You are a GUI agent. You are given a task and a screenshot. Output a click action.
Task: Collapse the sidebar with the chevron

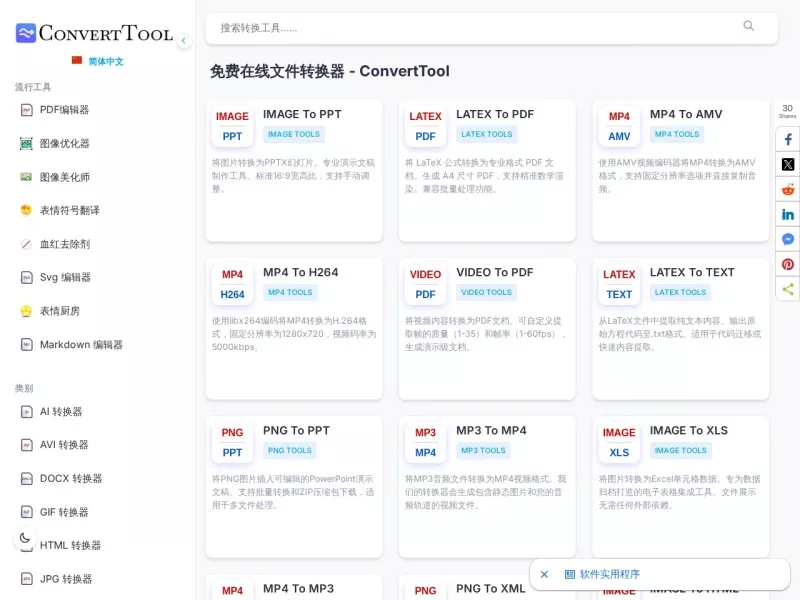pos(184,40)
